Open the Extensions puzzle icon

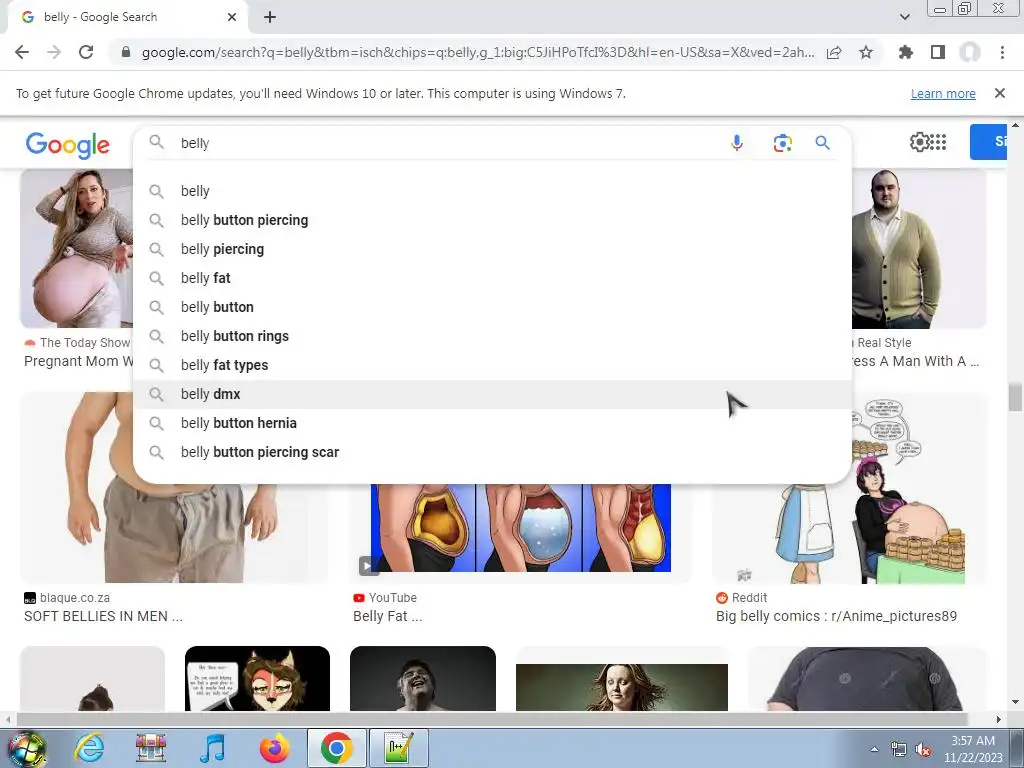click(906, 52)
